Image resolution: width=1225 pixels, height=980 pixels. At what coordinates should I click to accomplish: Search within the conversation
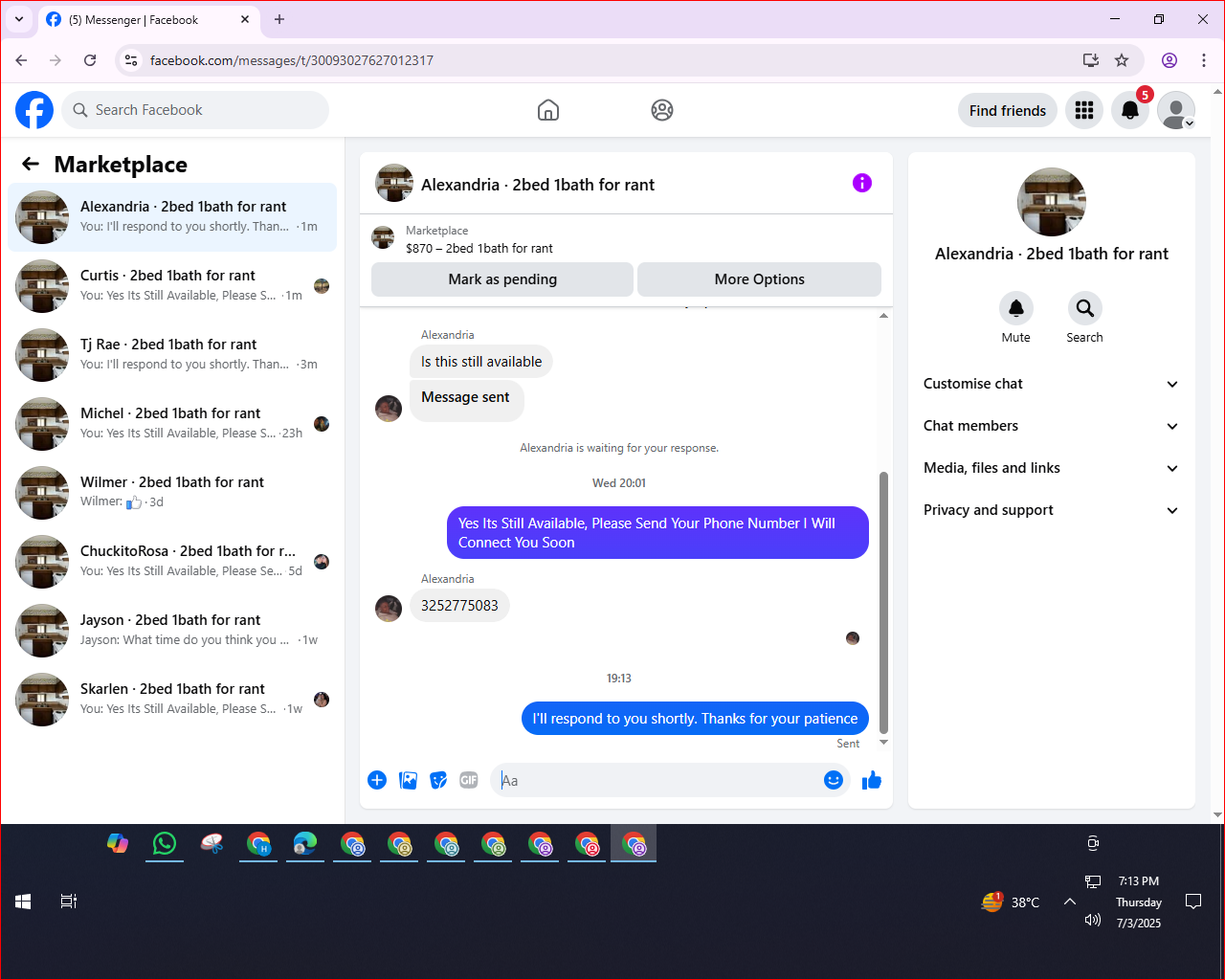(1084, 308)
